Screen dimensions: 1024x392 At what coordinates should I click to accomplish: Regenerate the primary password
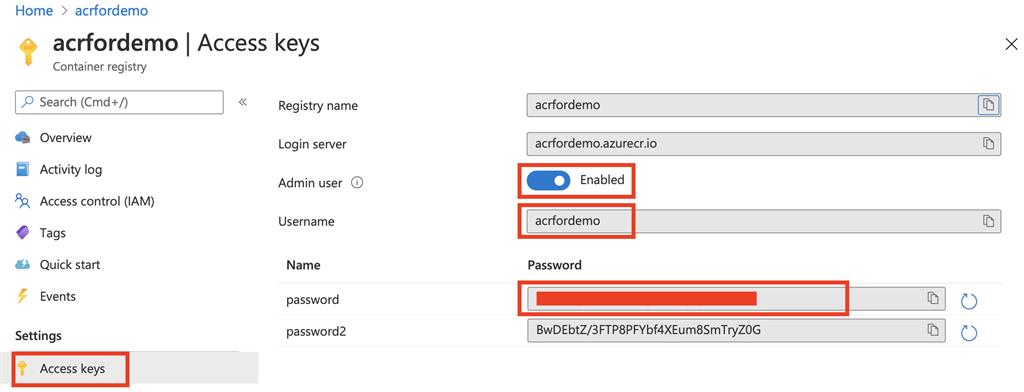[969, 301]
